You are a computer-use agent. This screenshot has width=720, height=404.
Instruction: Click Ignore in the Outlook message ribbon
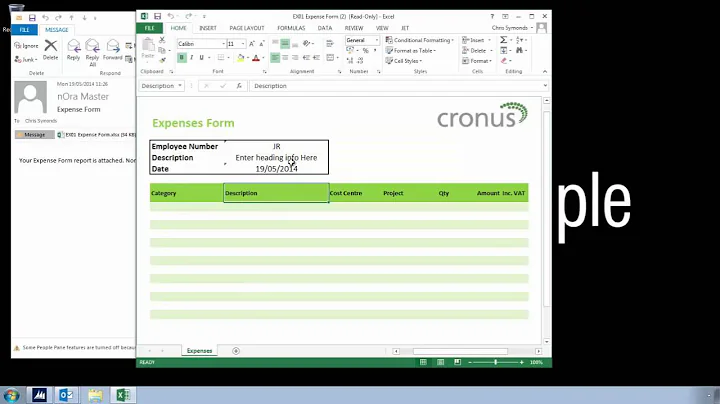coord(26,46)
